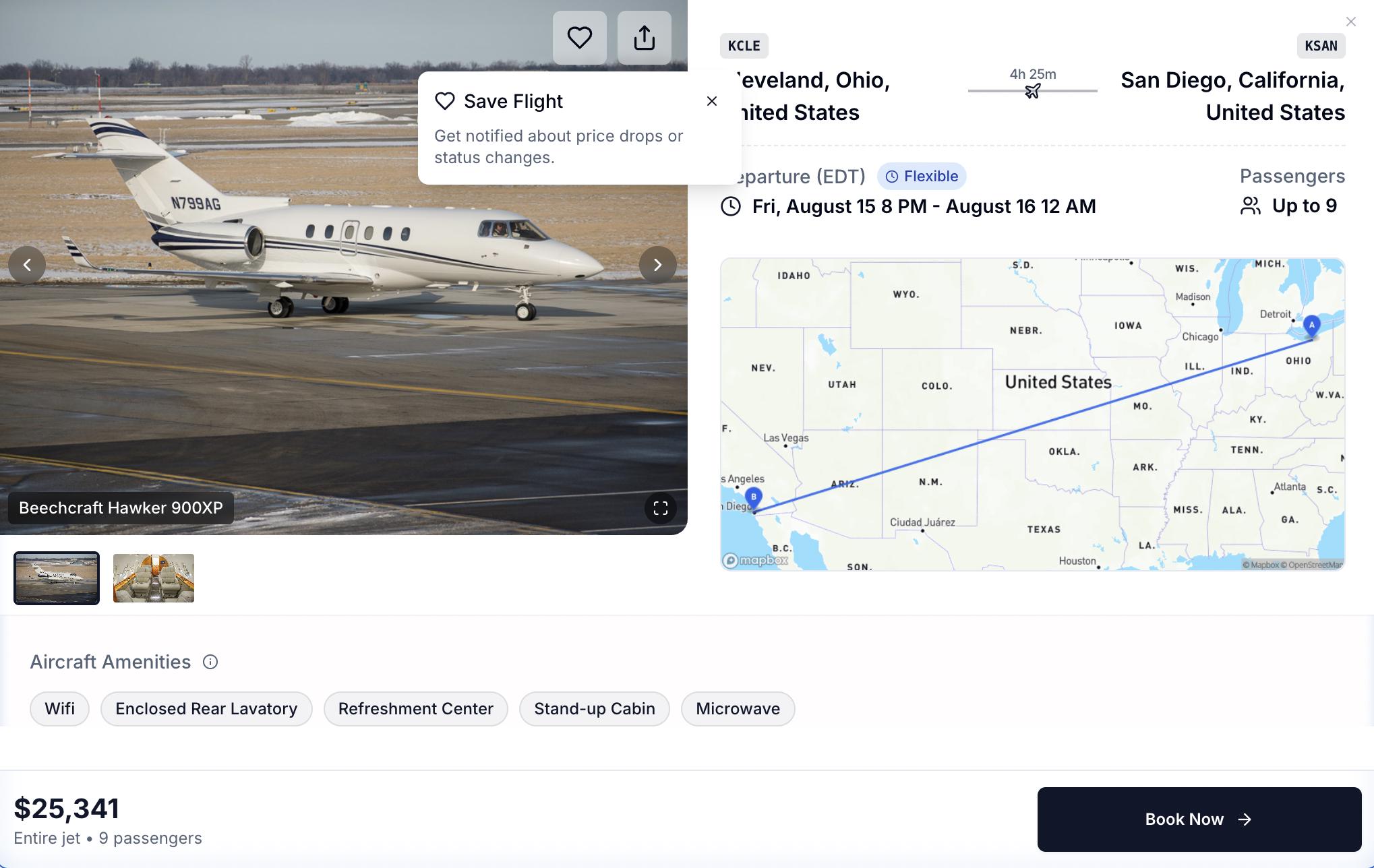Image resolution: width=1374 pixels, height=868 pixels.
Task: Open fullscreen image view
Action: point(660,508)
